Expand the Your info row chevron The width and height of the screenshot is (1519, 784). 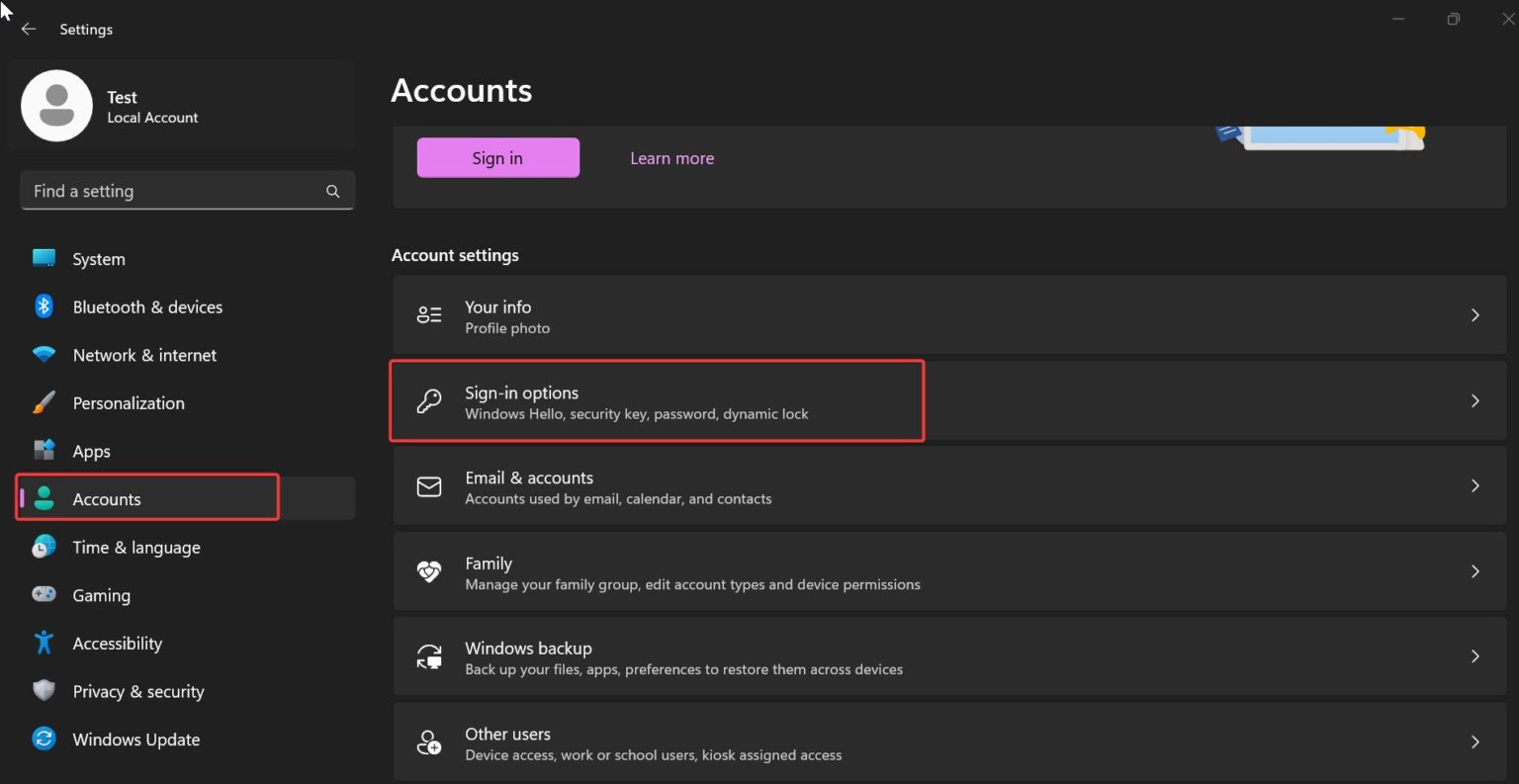[1474, 314]
